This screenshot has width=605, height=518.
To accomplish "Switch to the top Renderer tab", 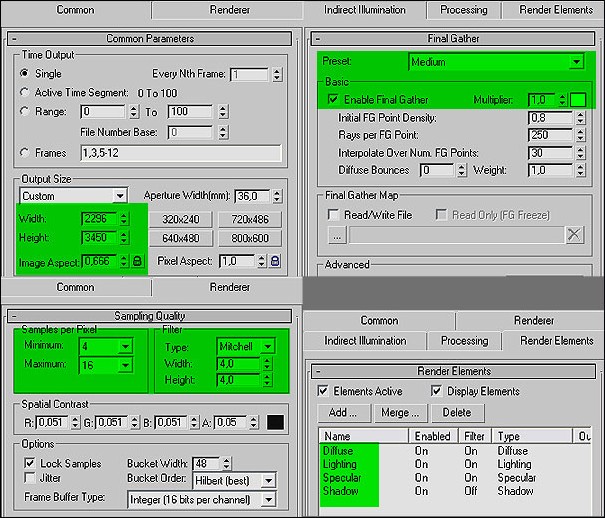I will (230, 10).
